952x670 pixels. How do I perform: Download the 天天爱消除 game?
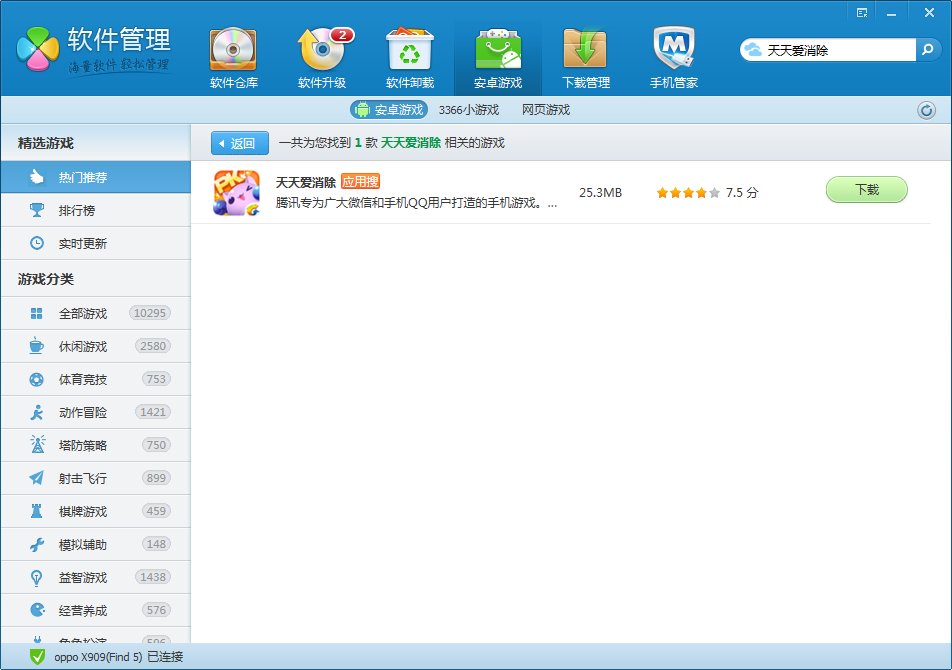tap(866, 190)
